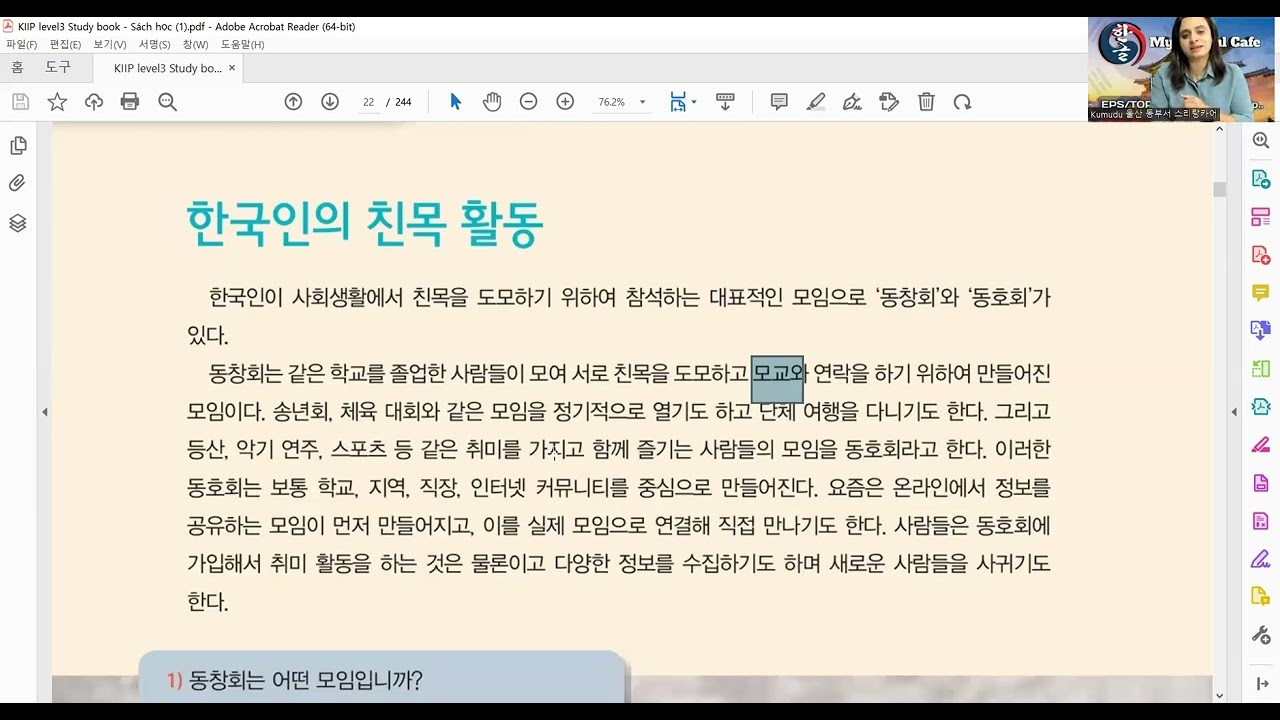Click the vertical scrollbar thumb
This screenshot has width=1280, height=720.
tap(1219, 190)
